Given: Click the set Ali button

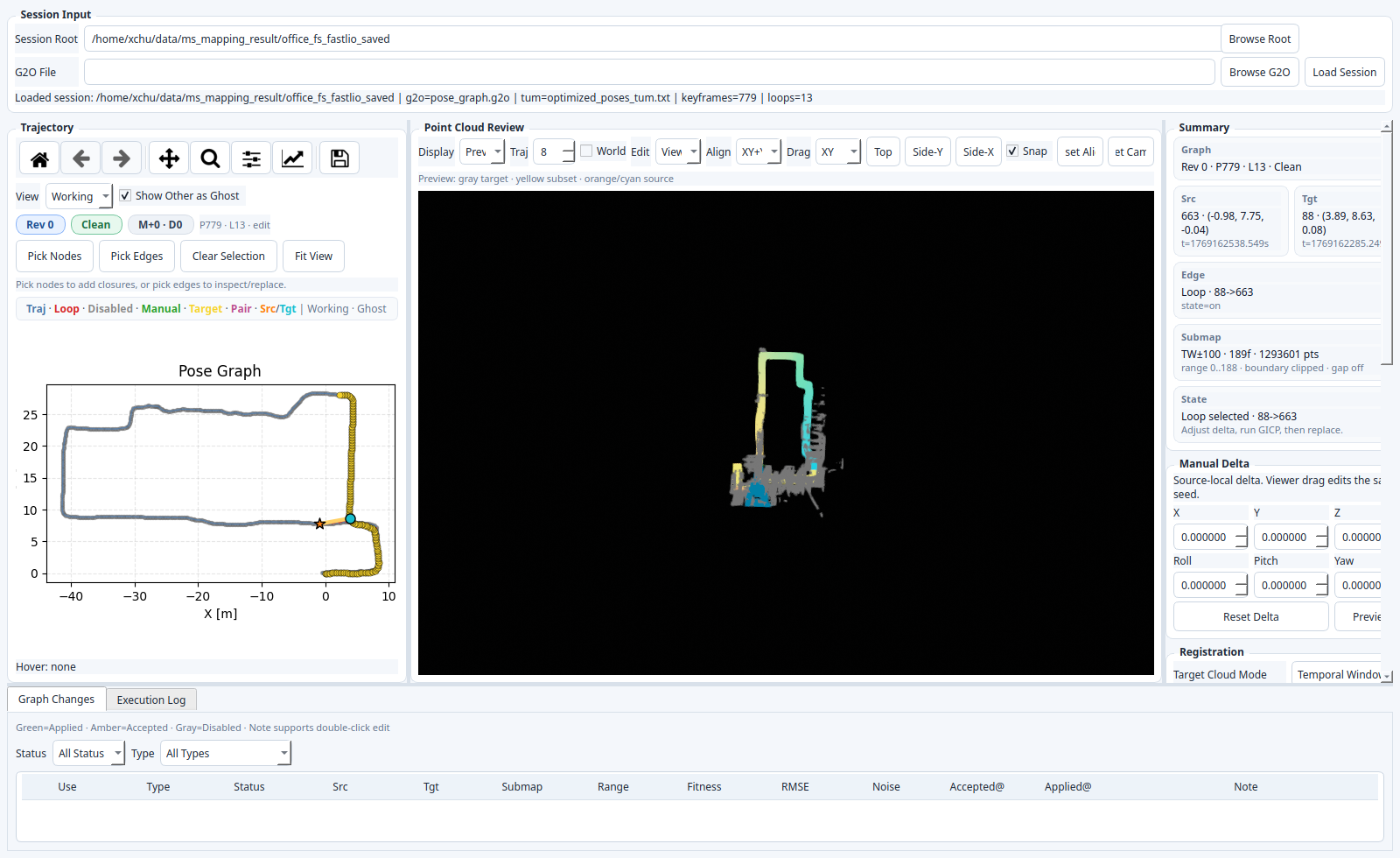Looking at the screenshot, I should click(1080, 151).
